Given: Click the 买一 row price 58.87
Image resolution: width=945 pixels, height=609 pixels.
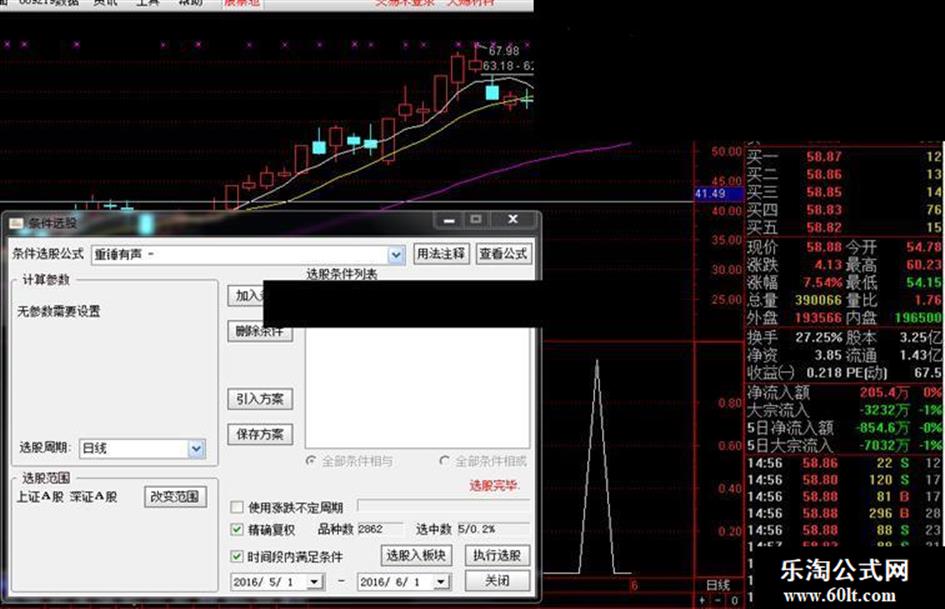Looking at the screenshot, I should [824, 157].
